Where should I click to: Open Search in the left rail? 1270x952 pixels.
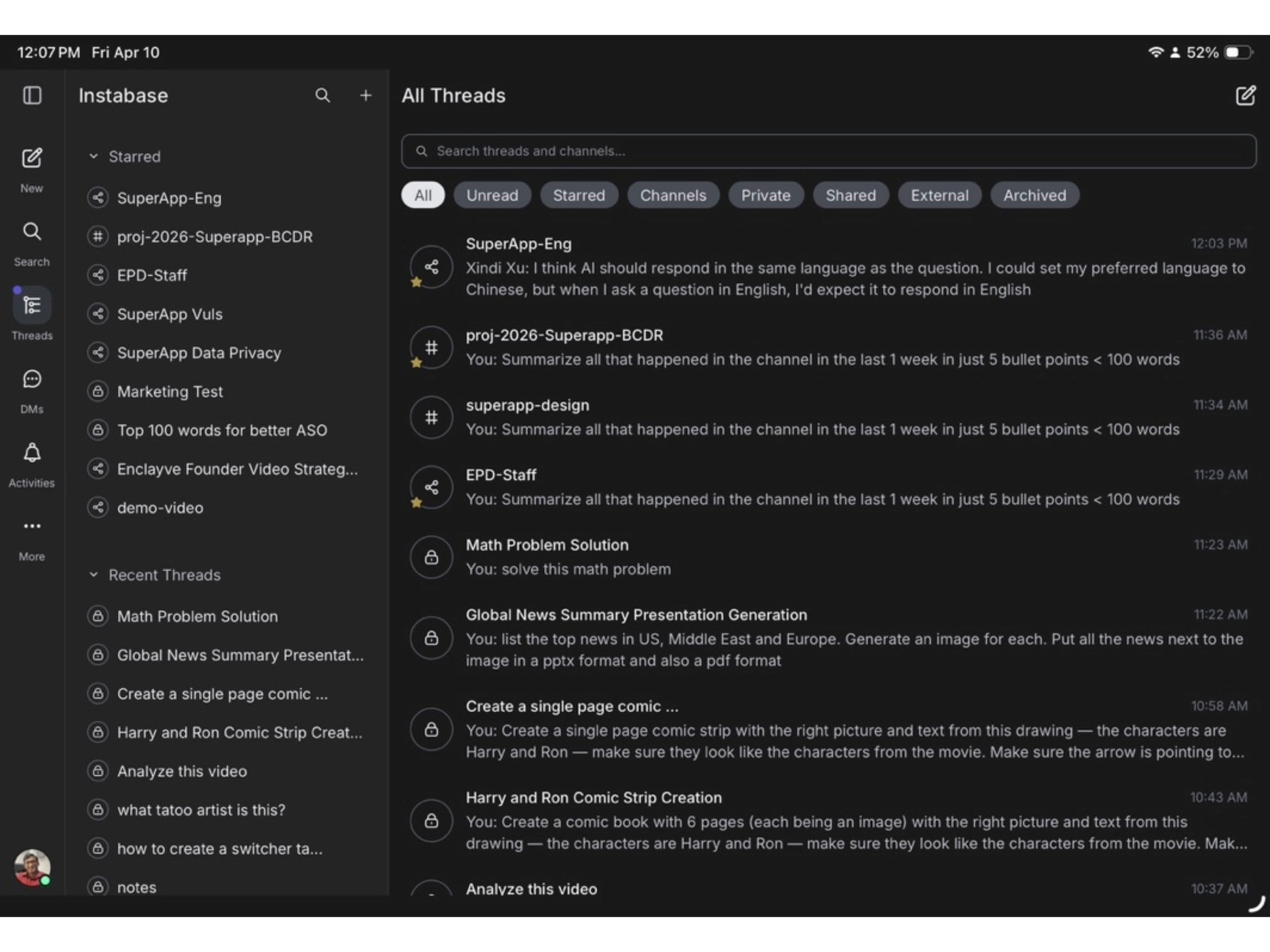(32, 231)
